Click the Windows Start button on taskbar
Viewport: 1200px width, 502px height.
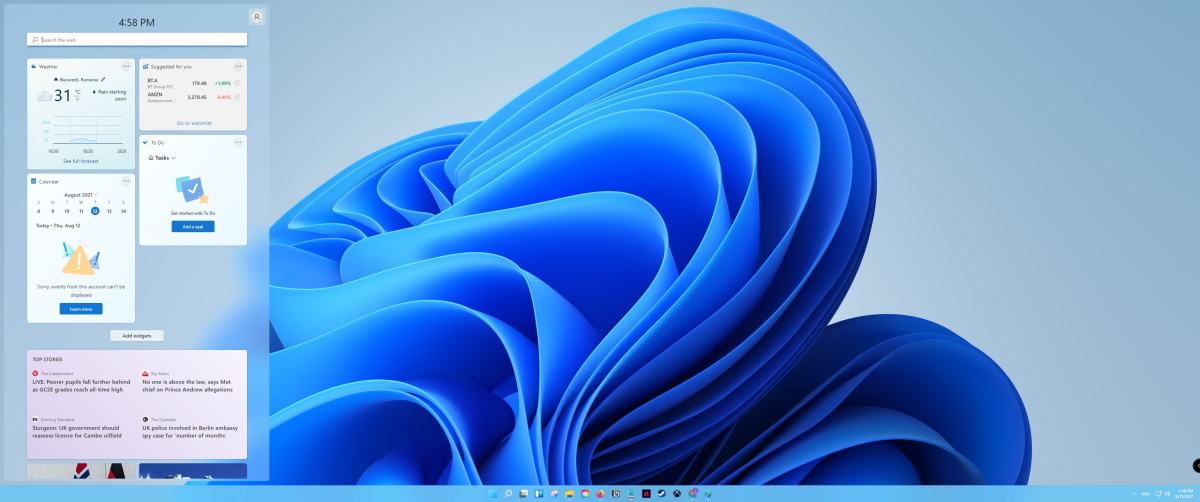coord(492,494)
